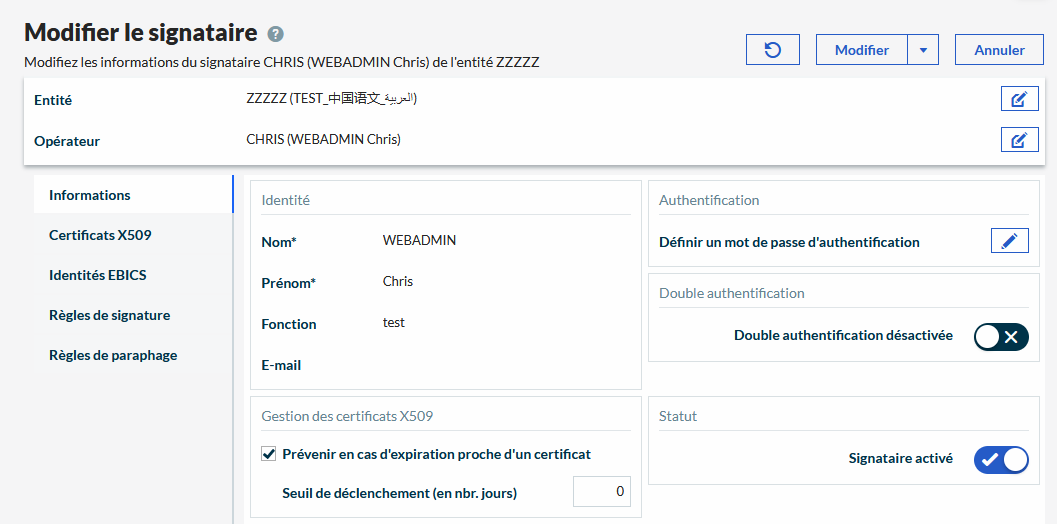Image resolution: width=1057 pixels, height=524 pixels.
Task: Click the Seuil de déclenchement input field
Action: (601, 491)
